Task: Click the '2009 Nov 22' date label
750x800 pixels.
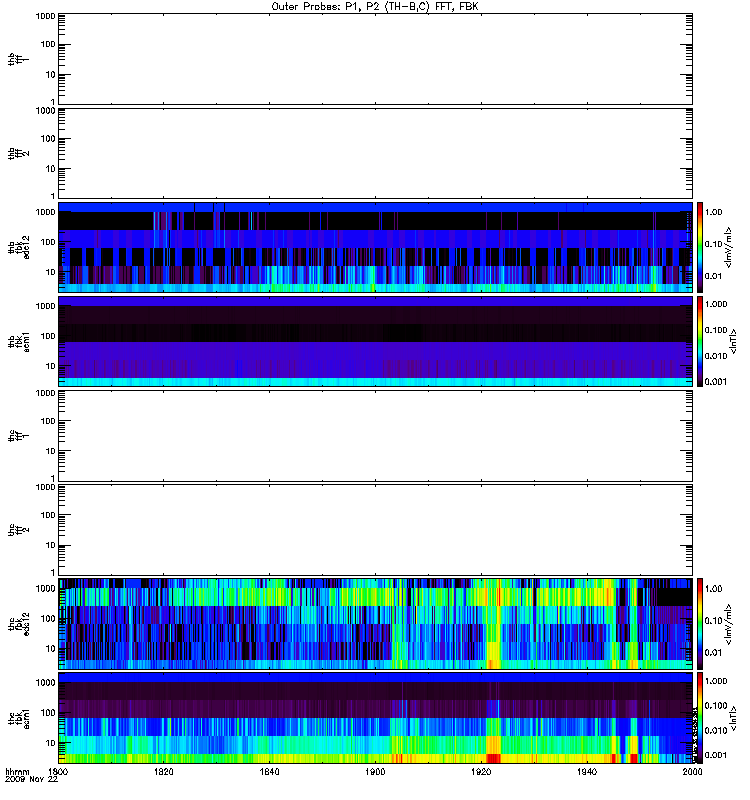Action: (31, 779)
